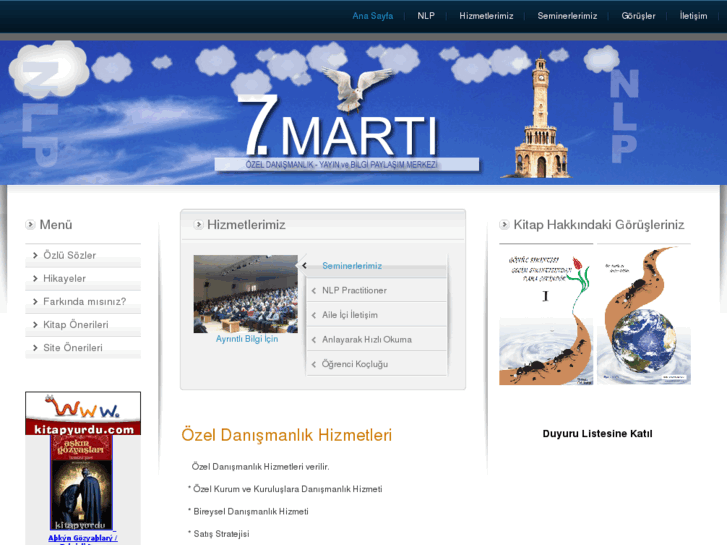Go to Hizmetlerimiz in top navigation

coord(486,16)
